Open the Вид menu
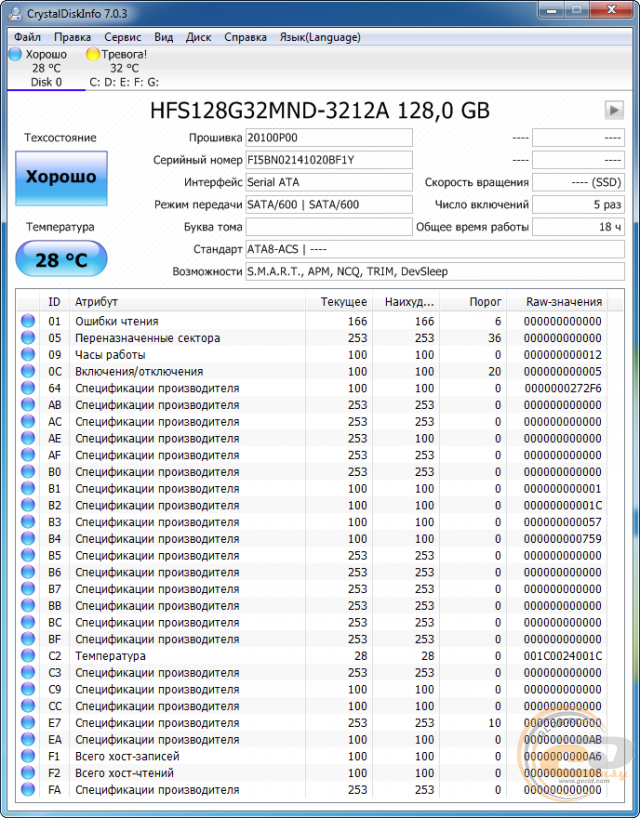Viewport: 640px width, 818px height. coord(163,37)
